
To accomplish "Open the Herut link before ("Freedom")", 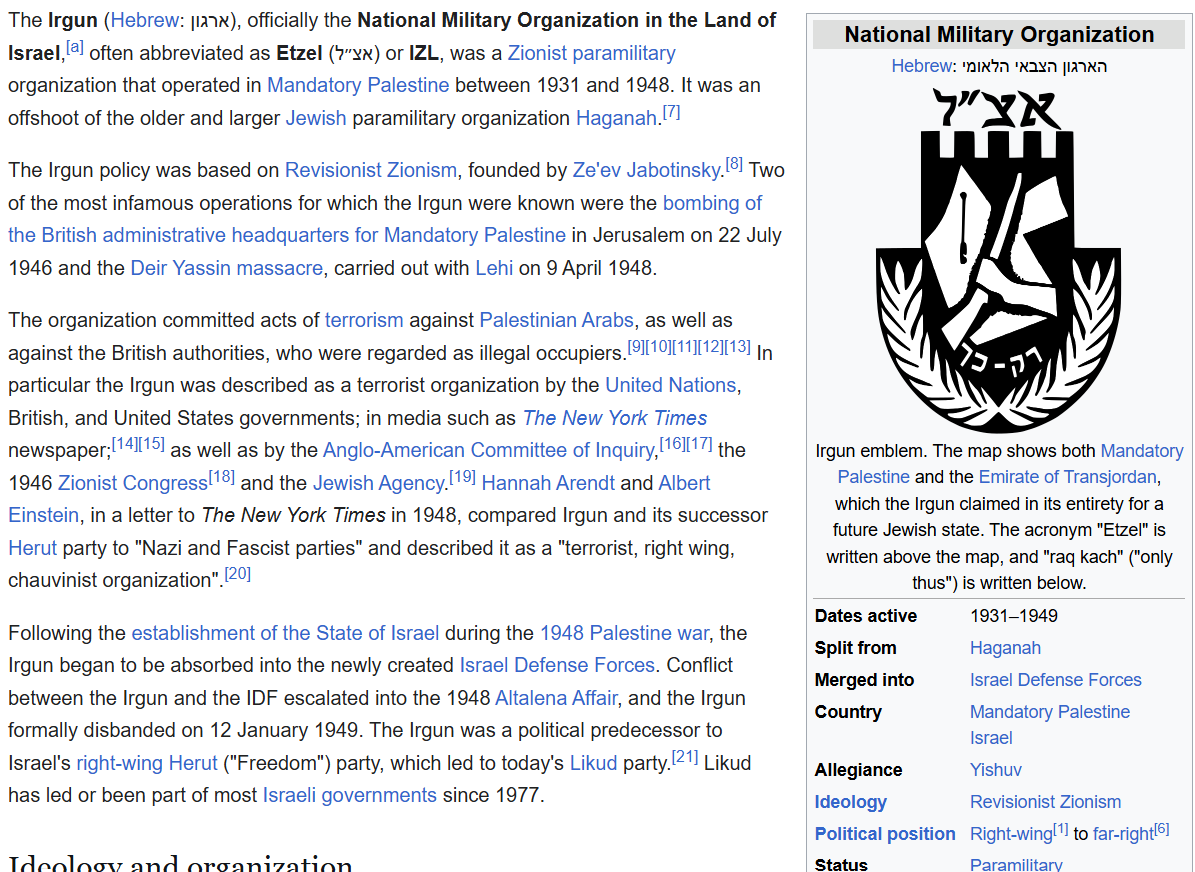I will (x=193, y=763).
